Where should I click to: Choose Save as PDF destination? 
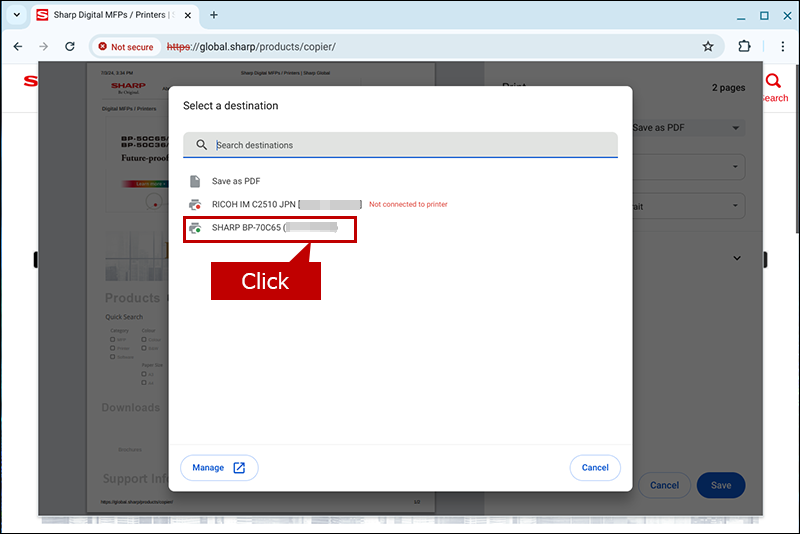(236, 181)
